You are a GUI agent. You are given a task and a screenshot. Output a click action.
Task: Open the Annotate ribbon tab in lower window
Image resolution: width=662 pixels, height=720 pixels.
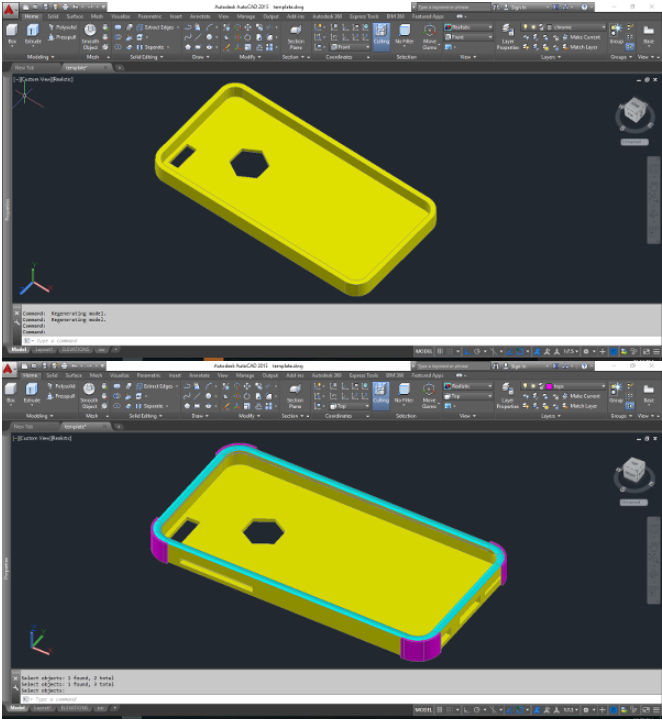pos(199,376)
